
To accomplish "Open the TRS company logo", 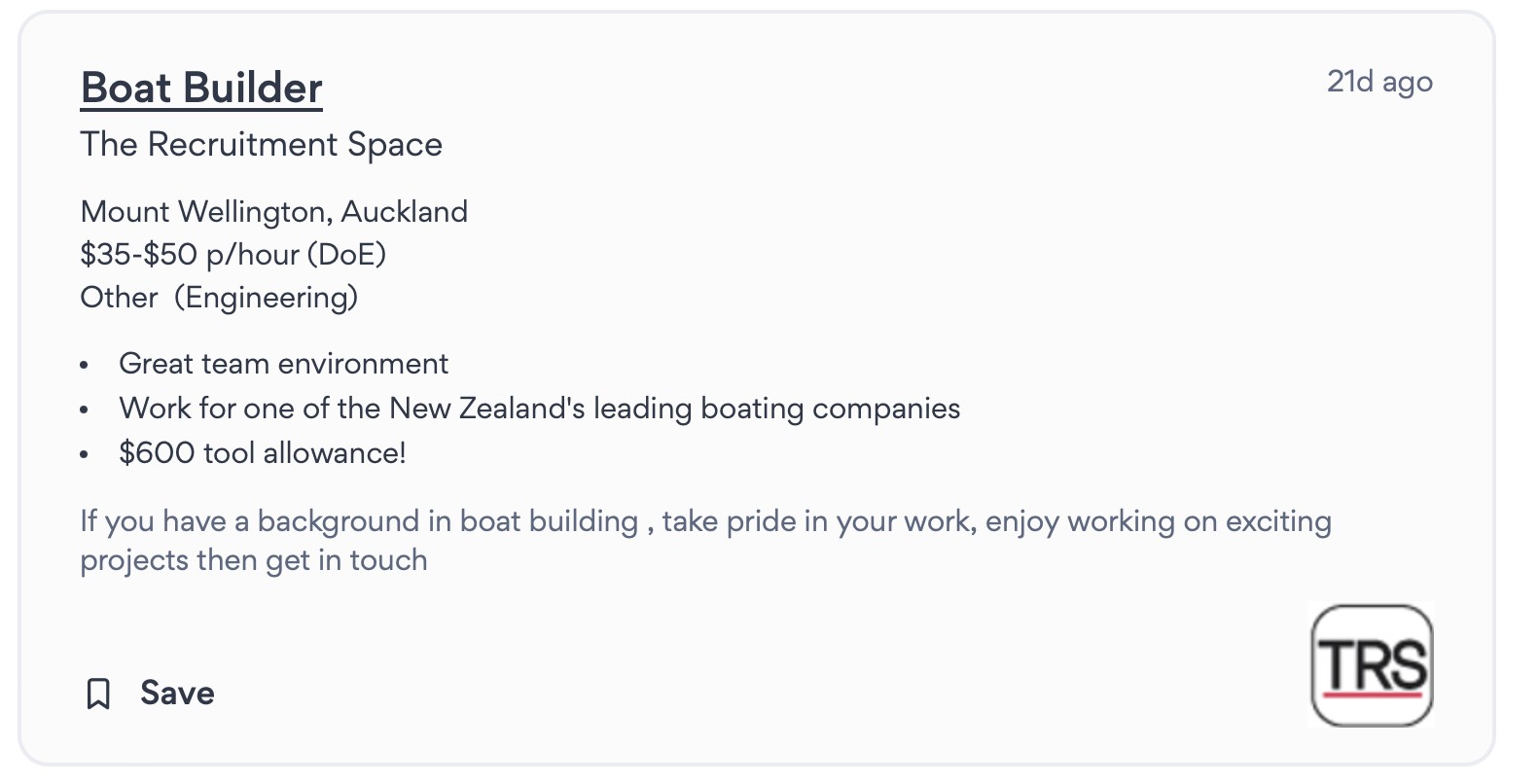I will pos(1372,666).
